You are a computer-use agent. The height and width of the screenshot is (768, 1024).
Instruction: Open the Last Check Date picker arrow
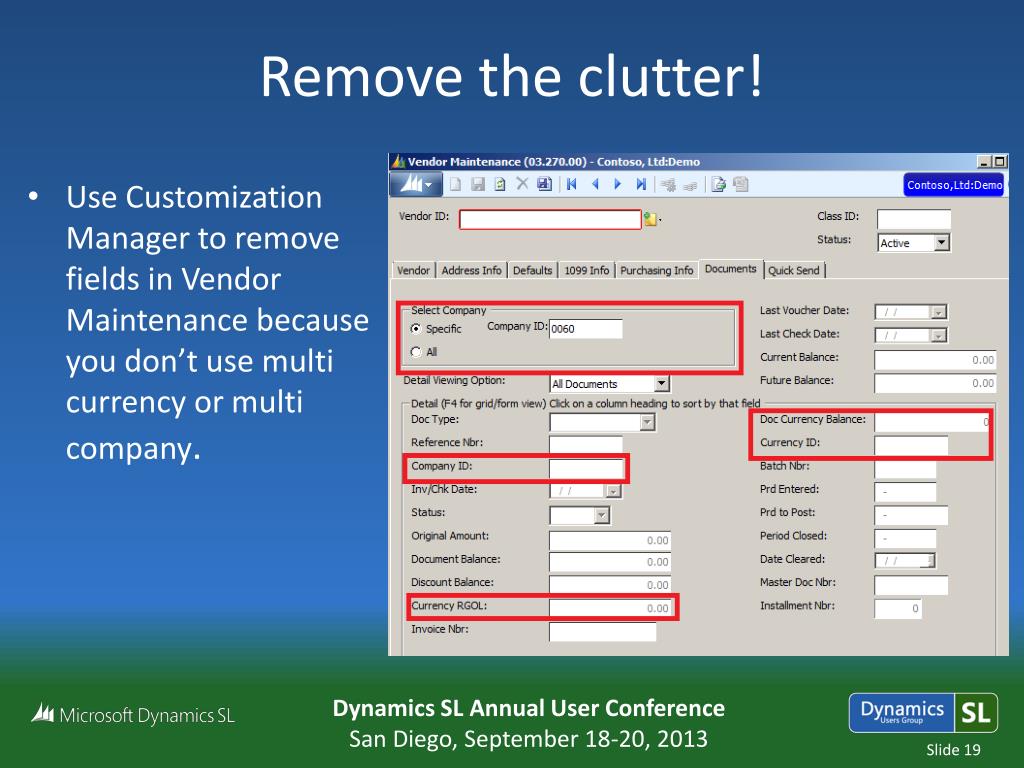pyautogui.click(x=938, y=336)
